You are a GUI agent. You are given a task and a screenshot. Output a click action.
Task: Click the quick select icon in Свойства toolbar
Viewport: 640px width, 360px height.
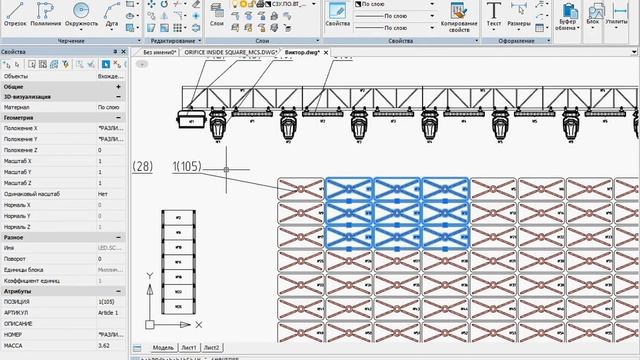click(x=65, y=64)
